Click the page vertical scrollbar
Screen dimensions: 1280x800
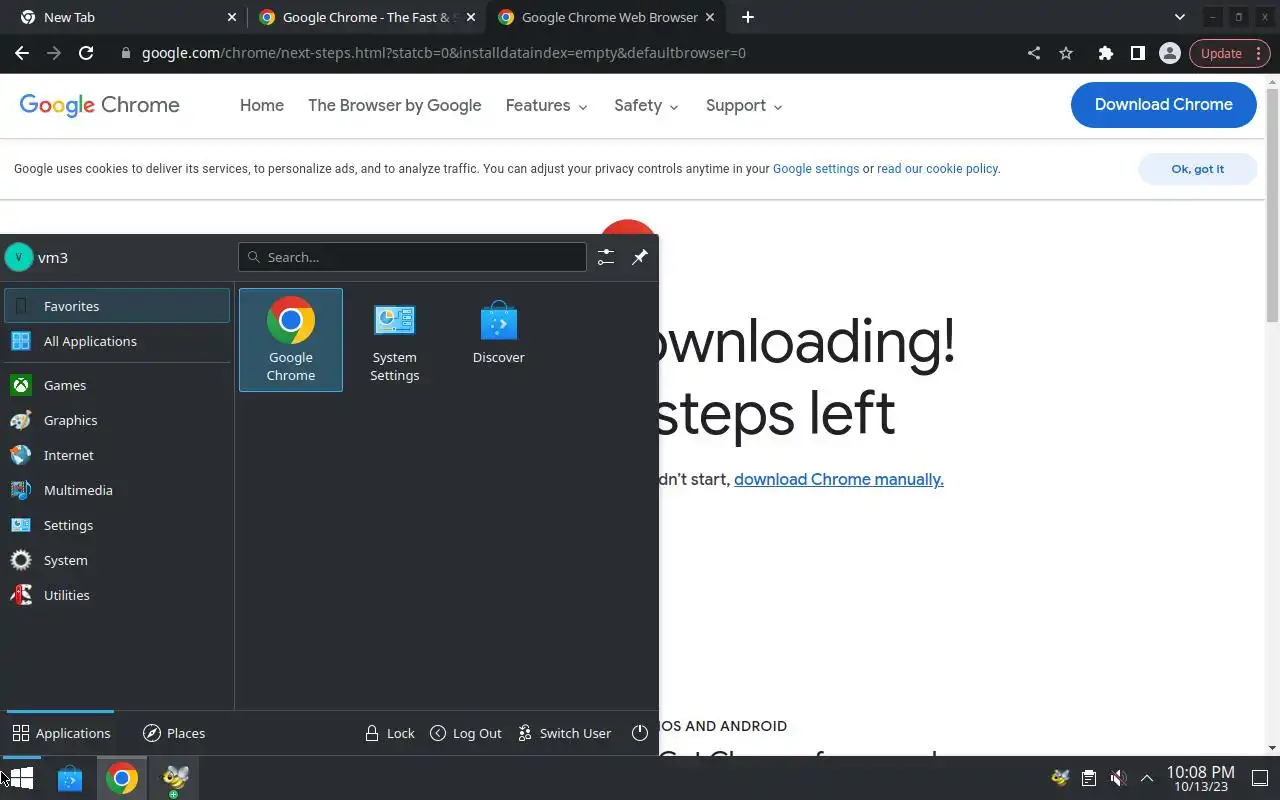point(1272,205)
